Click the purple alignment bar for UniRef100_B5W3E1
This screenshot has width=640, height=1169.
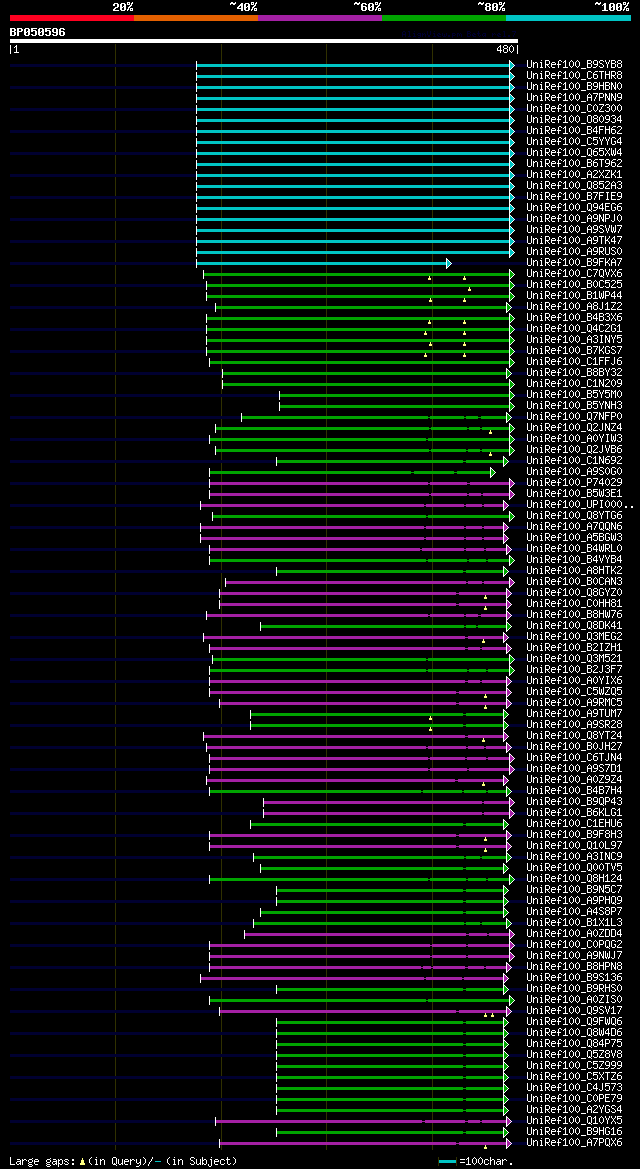coord(362,494)
